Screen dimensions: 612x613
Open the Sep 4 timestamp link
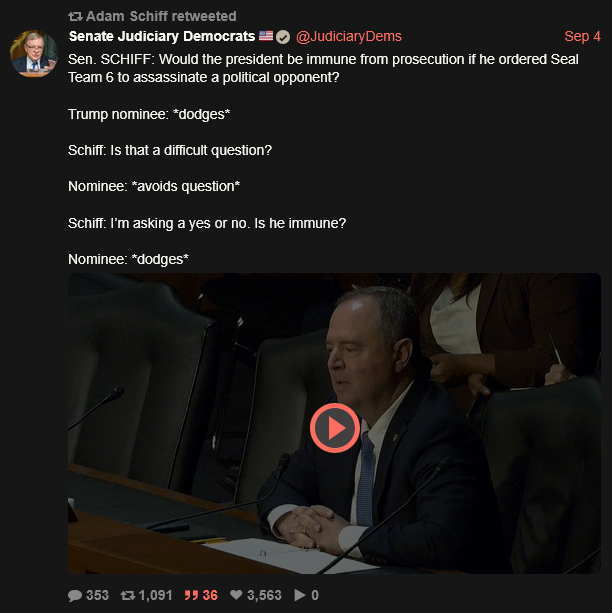(x=582, y=36)
